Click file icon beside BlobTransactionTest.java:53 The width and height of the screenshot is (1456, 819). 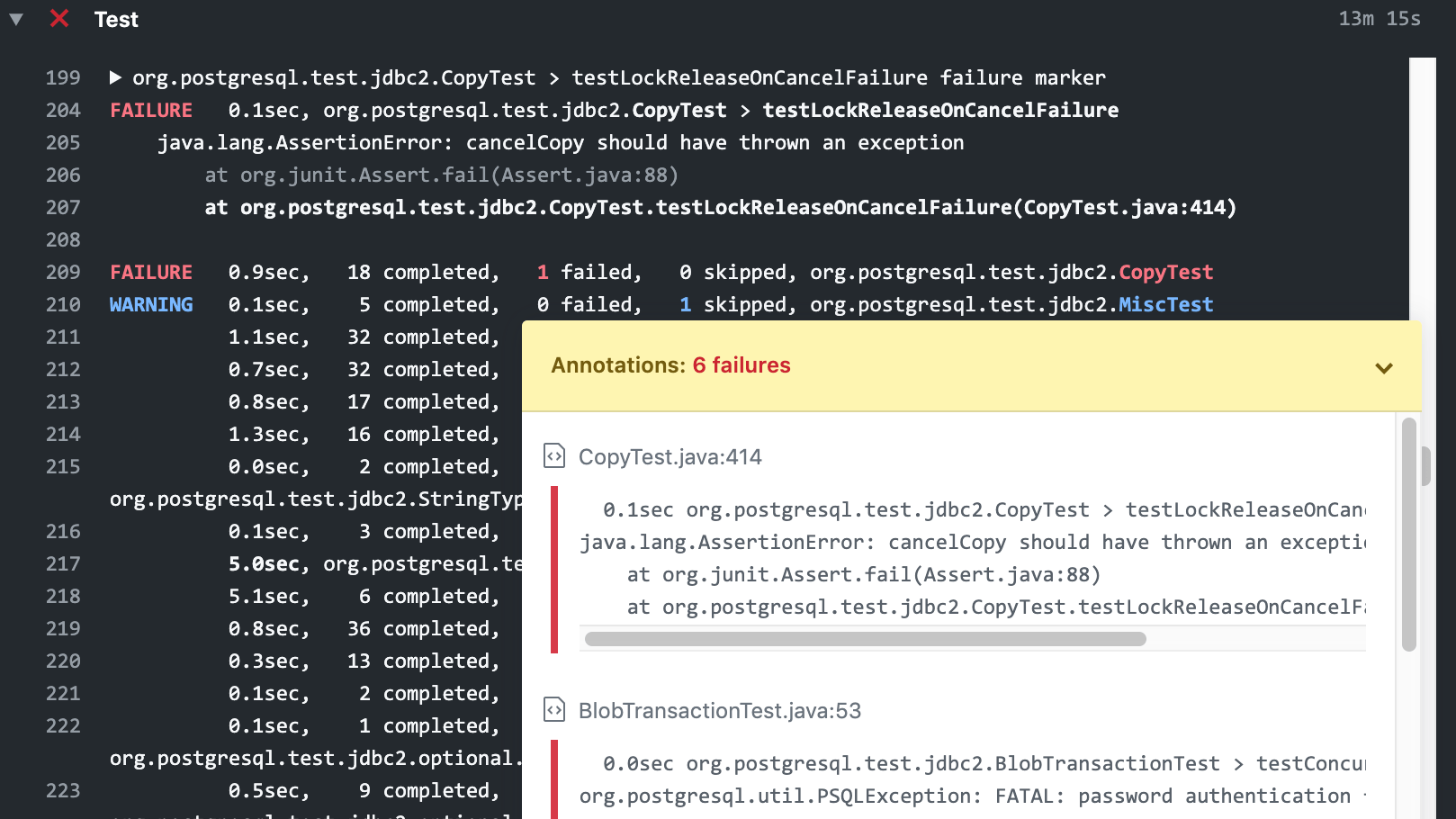pos(554,710)
